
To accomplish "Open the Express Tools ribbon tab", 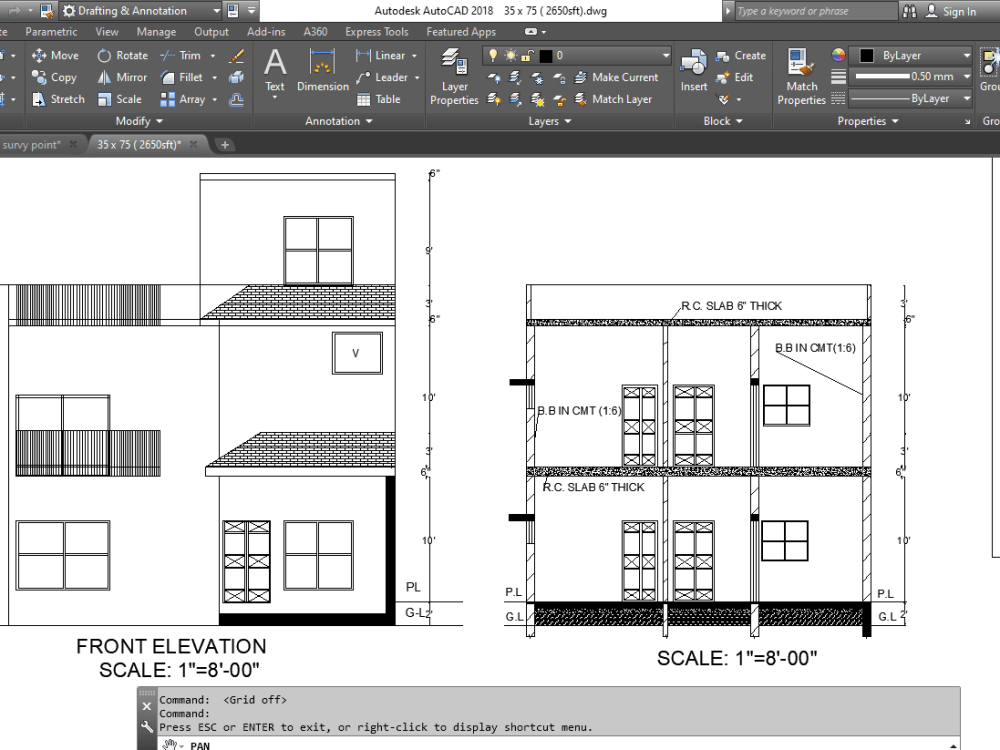I will click(376, 31).
